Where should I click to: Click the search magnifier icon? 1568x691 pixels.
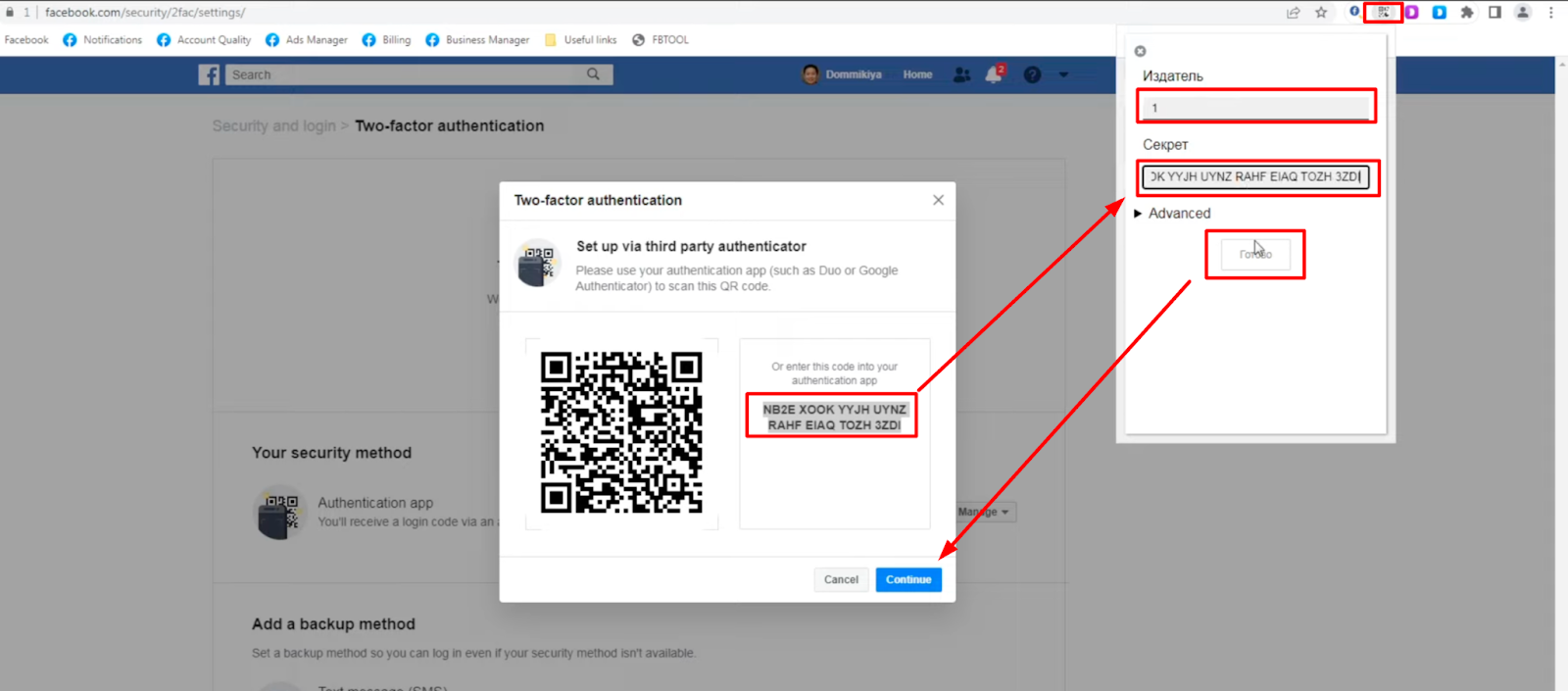pyautogui.click(x=593, y=74)
